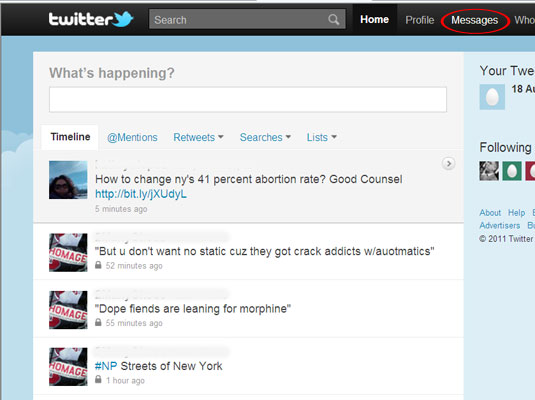The image size is (535, 400).
Task: Click lock icon on 55 minutes ago tweet
Action: pos(98,322)
